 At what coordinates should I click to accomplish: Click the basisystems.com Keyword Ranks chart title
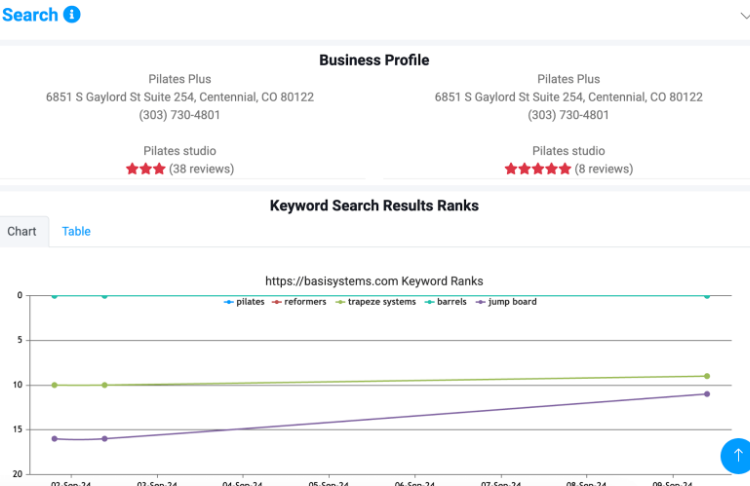coord(374,281)
